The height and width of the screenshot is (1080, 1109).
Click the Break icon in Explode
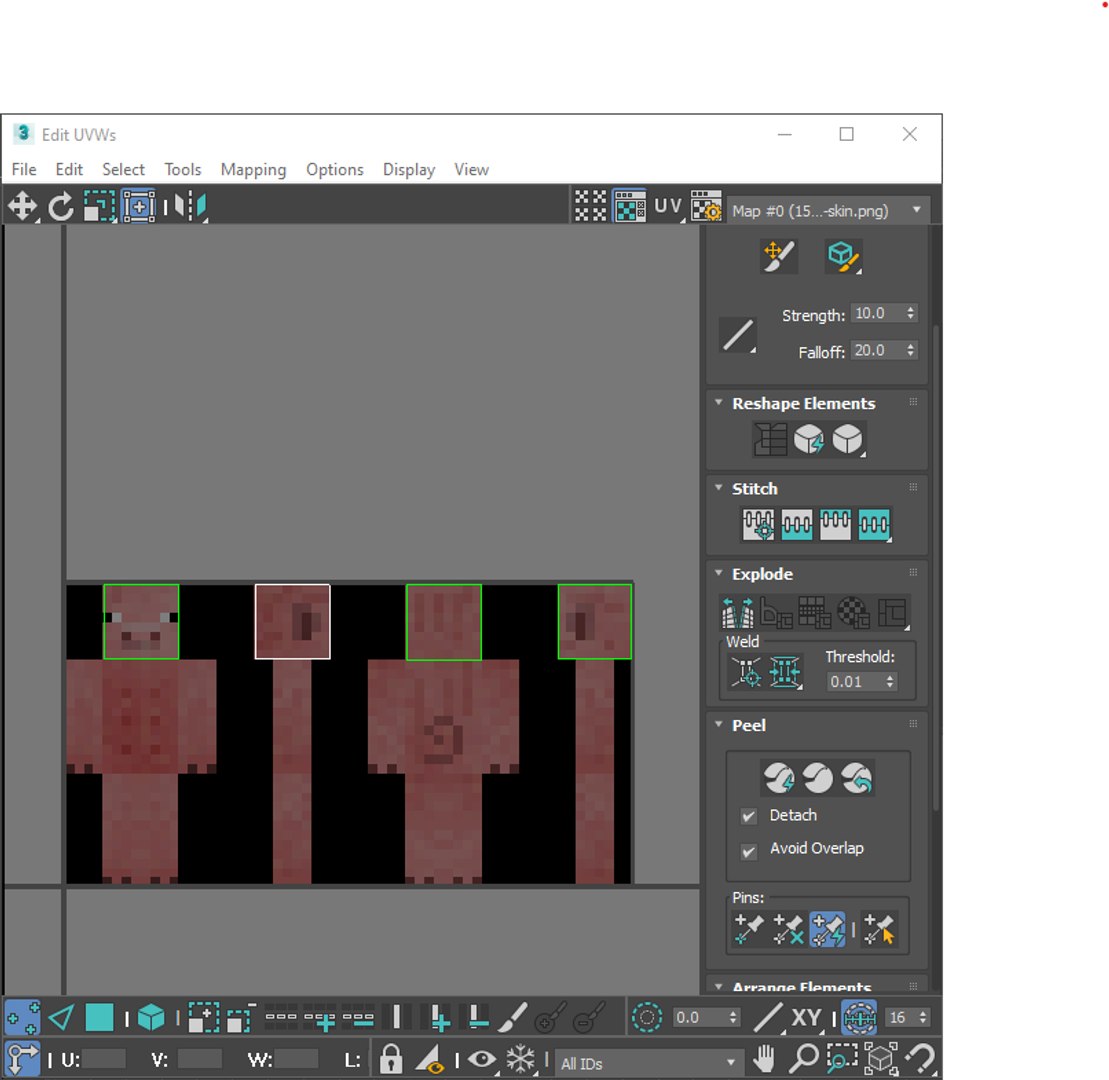(738, 612)
